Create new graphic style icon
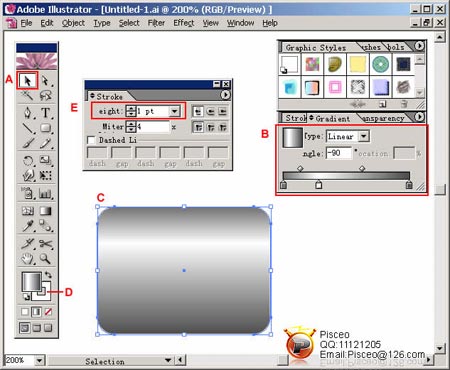 pos(382,104)
